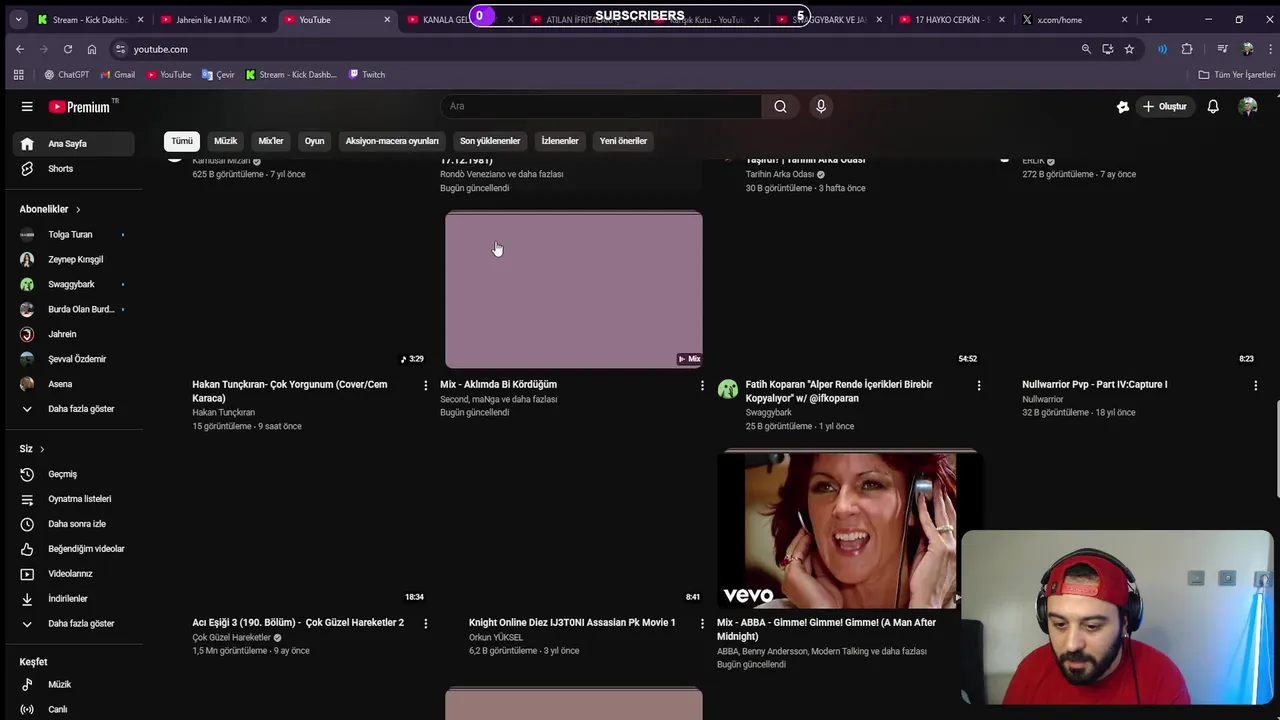Screen dimensions: 1280x720
Task: Bookmark this page with star icon
Action: [1129, 49]
